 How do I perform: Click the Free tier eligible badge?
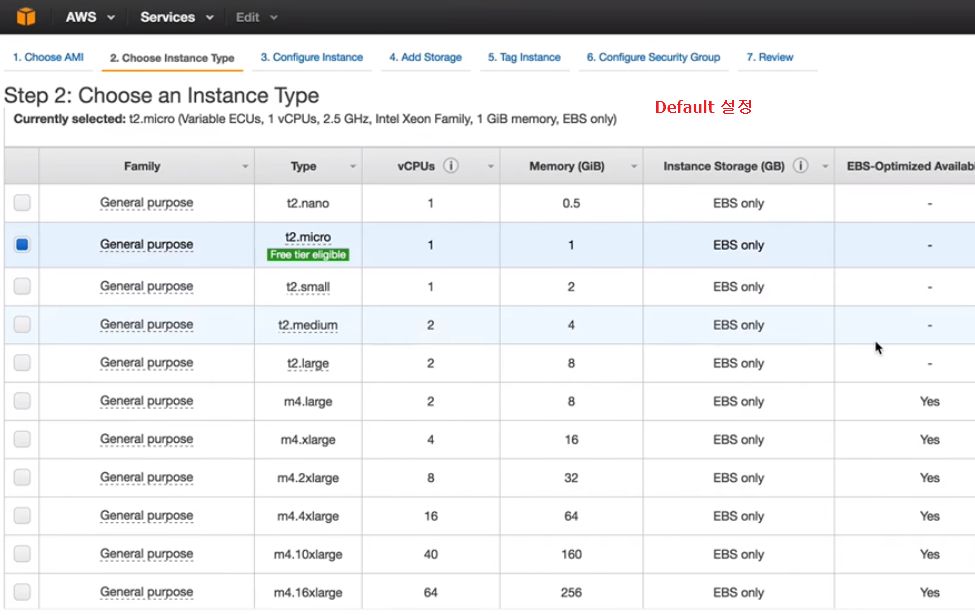[308, 254]
